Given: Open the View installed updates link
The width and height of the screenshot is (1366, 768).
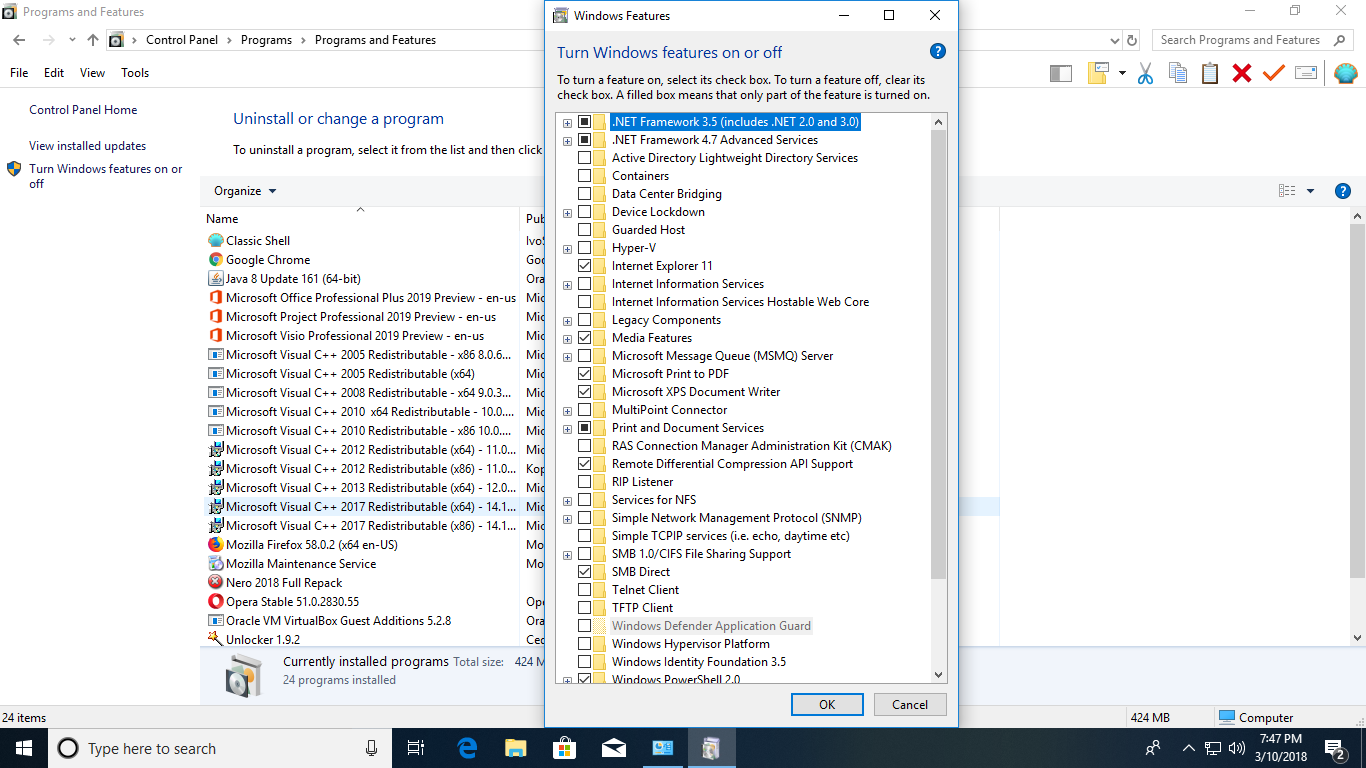Looking at the screenshot, I should click(x=87, y=146).
